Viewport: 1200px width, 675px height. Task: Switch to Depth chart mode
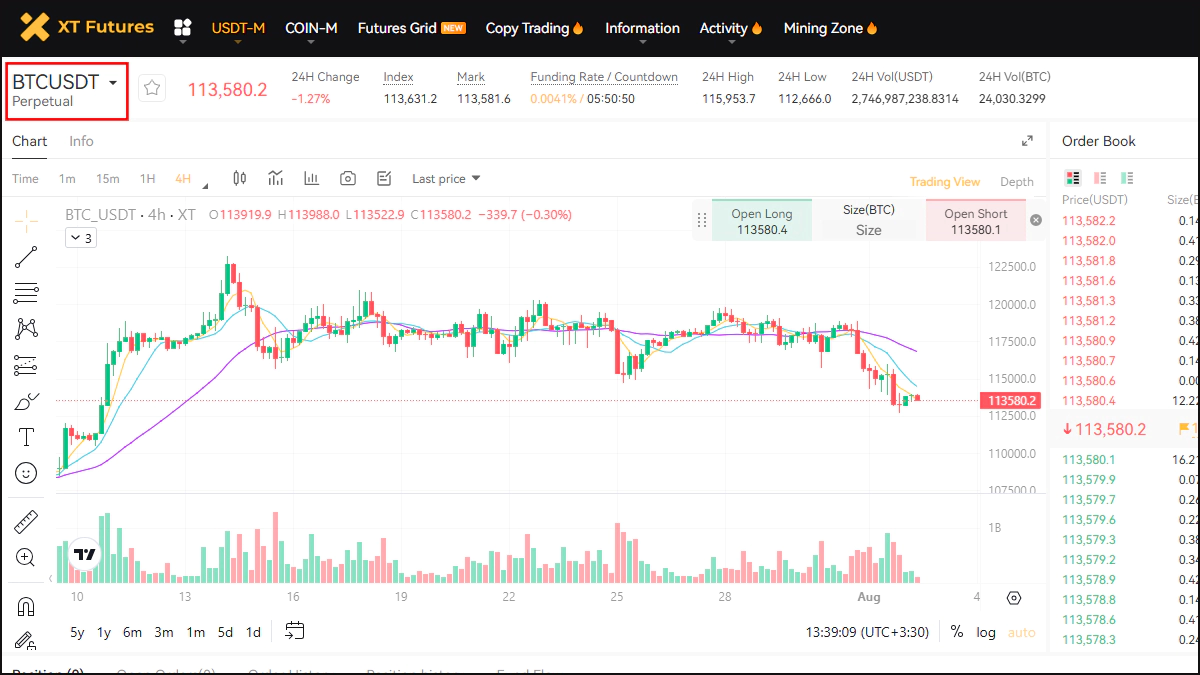tap(1017, 182)
